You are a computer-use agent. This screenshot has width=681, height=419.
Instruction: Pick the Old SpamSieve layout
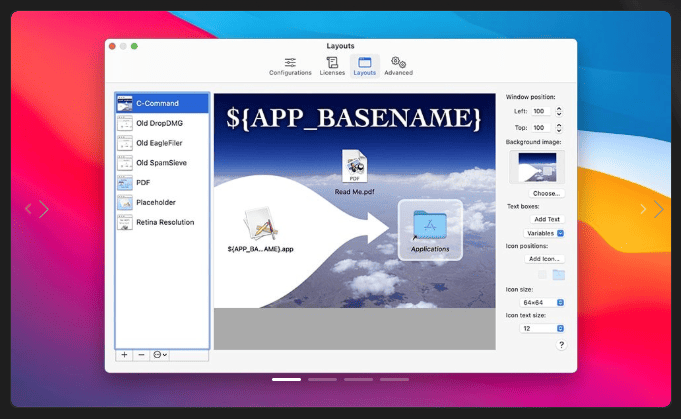point(162,163)
